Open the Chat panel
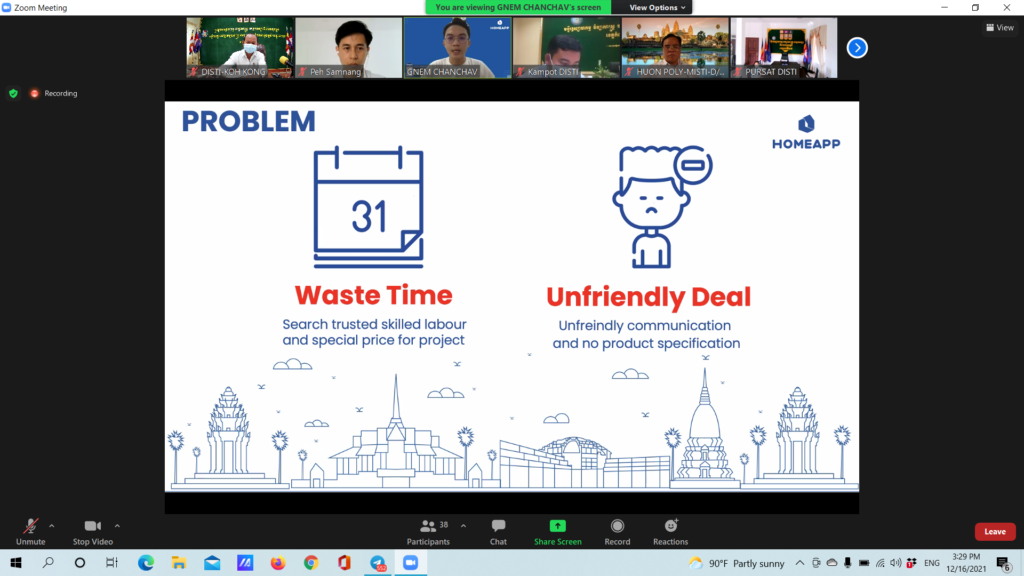Viewport: 1024px width, 576px height. pos(498,527)
